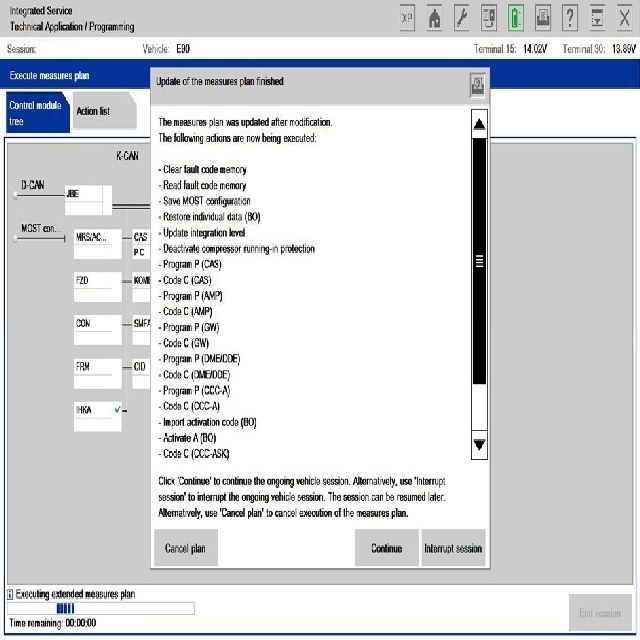Image resolution: width=640 pixels, height=640 pixels.
Task: Click the Vehicle E90 value
Action: (183, 49)
